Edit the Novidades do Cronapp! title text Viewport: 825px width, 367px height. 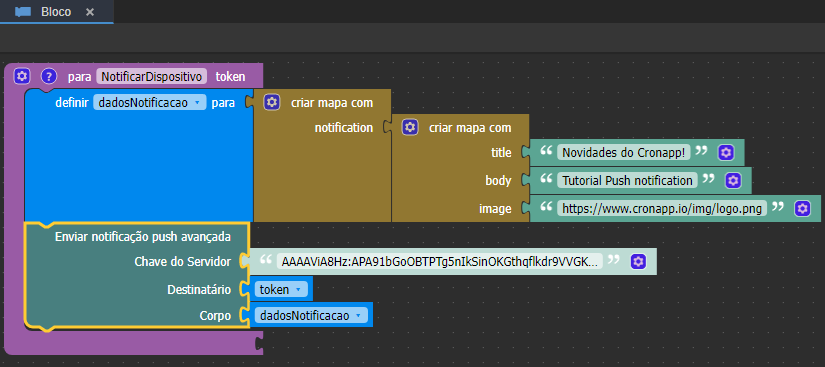pyautogui.click(x=623, y=152)
